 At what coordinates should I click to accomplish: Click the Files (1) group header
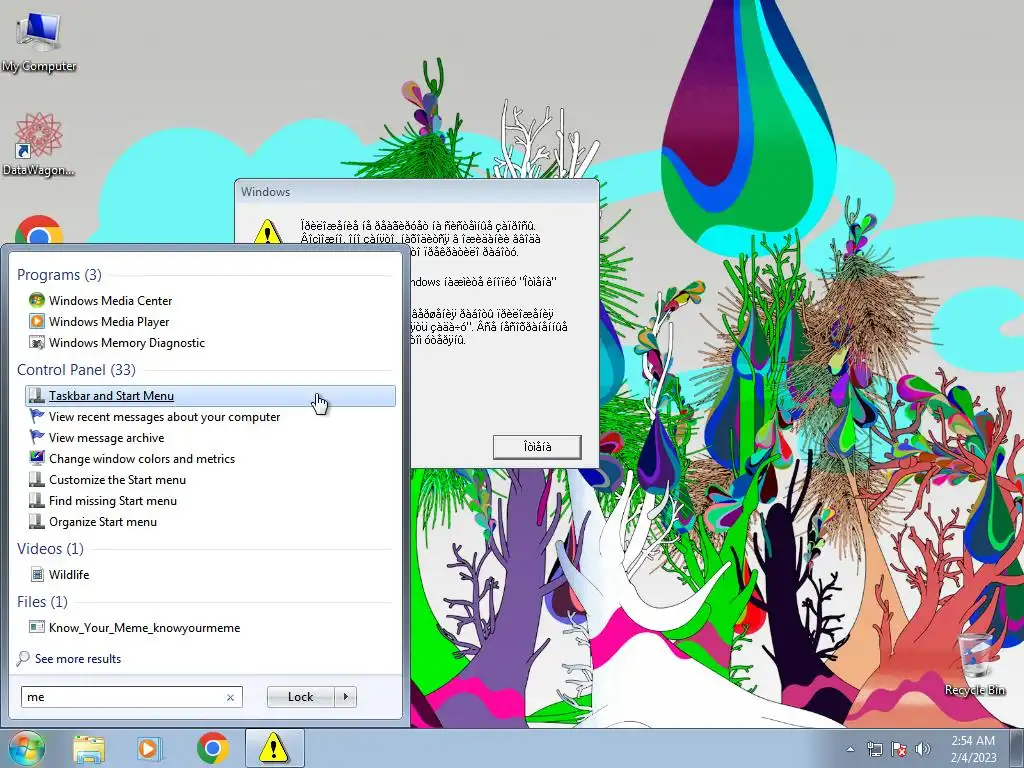tap(42, 601)
